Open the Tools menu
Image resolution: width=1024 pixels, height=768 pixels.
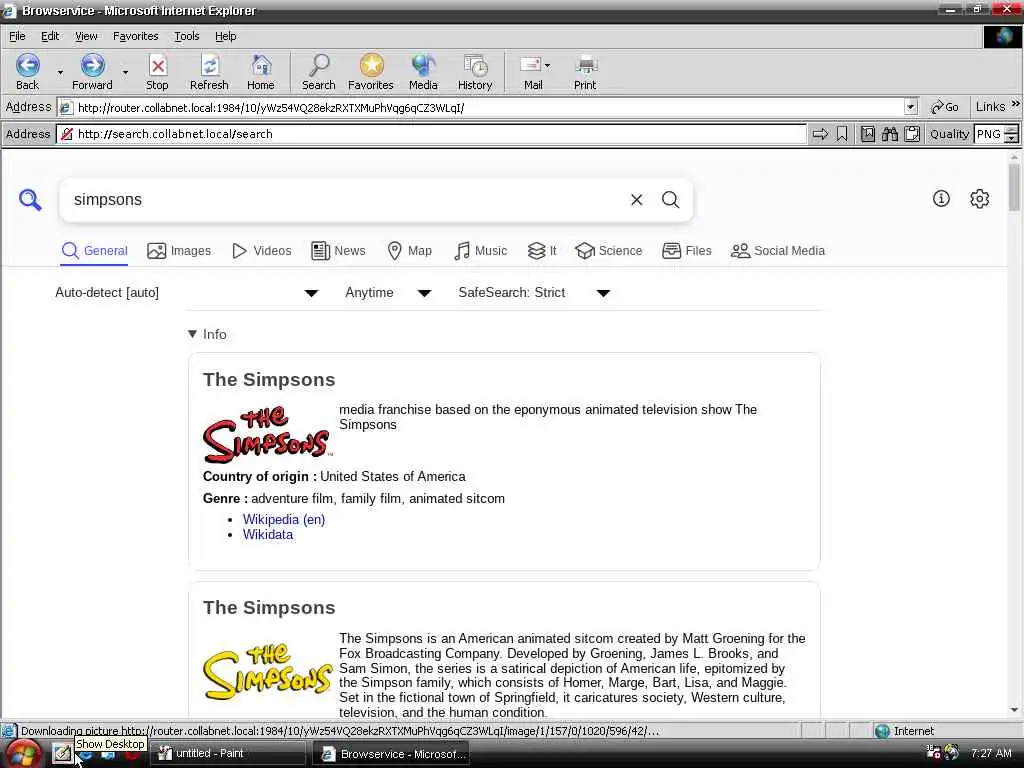coord(187,37)
